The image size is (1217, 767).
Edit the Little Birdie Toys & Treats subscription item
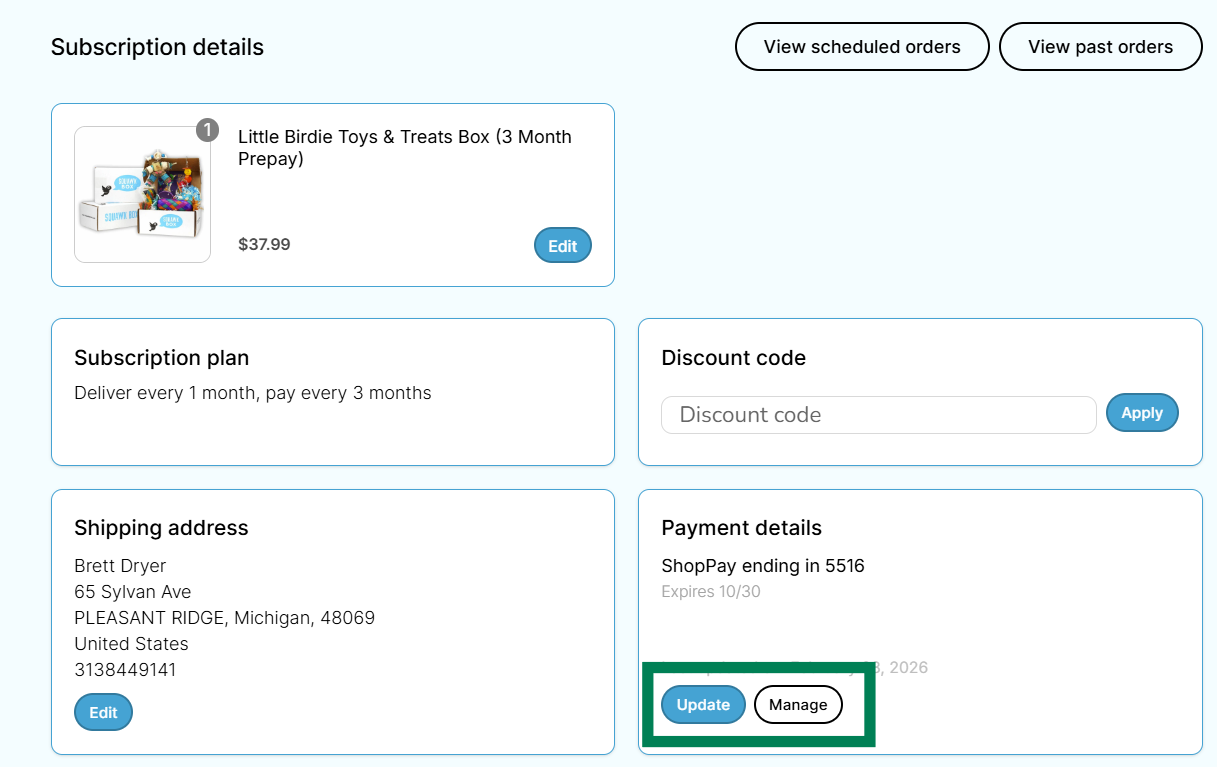pos(562,246)
